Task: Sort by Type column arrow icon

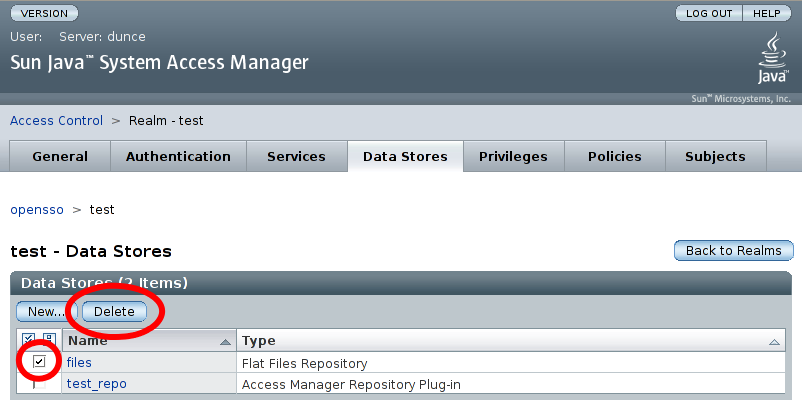Action: coord(775,342)
